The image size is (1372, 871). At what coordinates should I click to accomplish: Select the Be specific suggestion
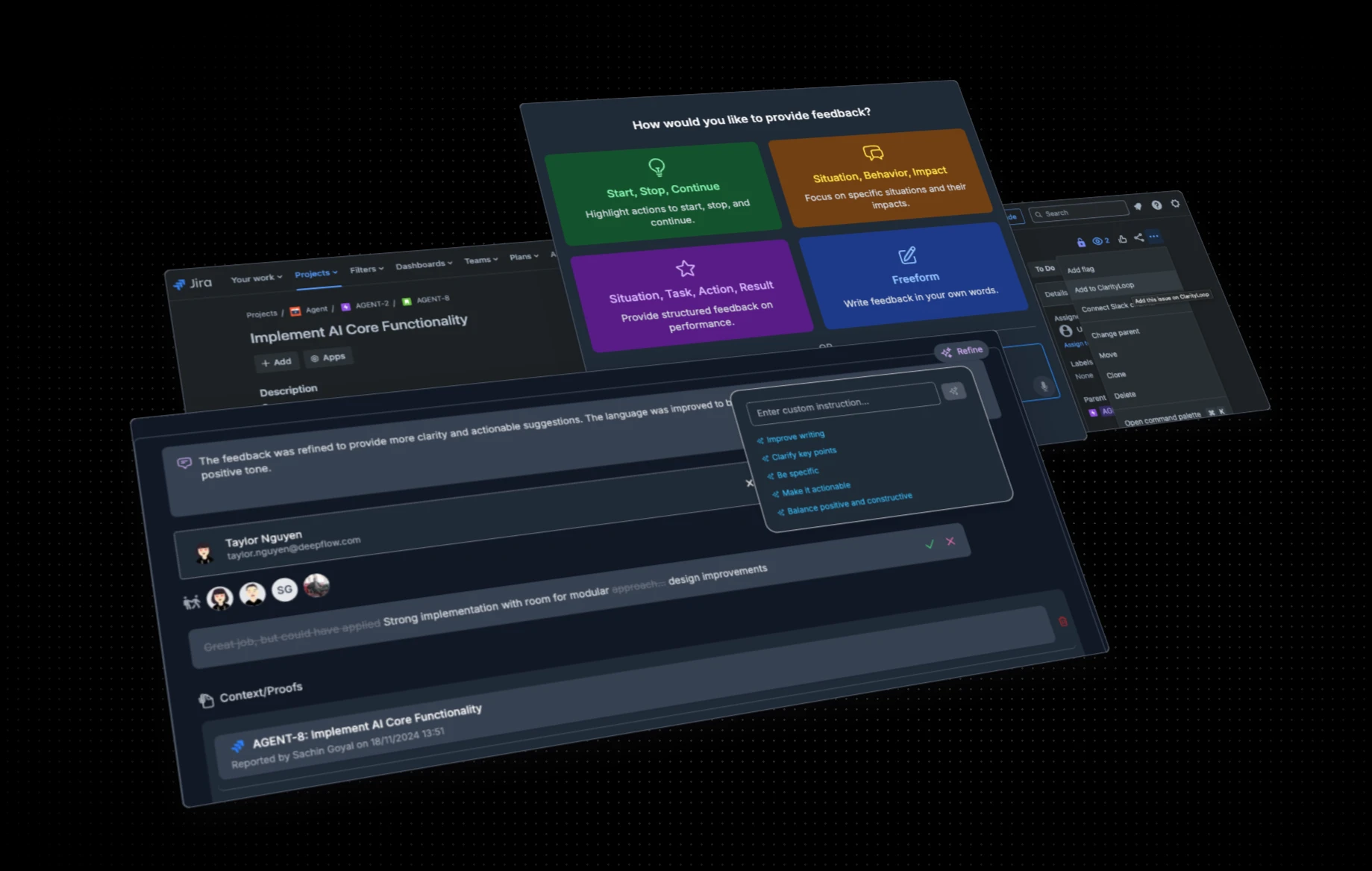click(793, 473)
